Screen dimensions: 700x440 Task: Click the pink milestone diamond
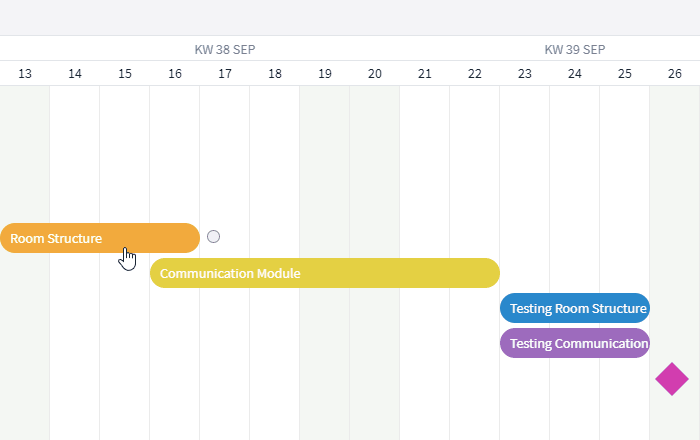coord(672,379)
